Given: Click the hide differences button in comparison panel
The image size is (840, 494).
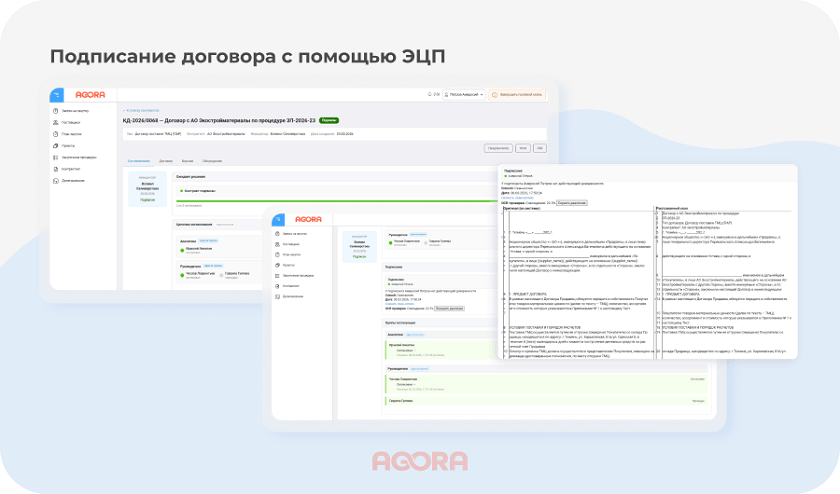Looking at the screenshot, I should click(x=572, y=203).
